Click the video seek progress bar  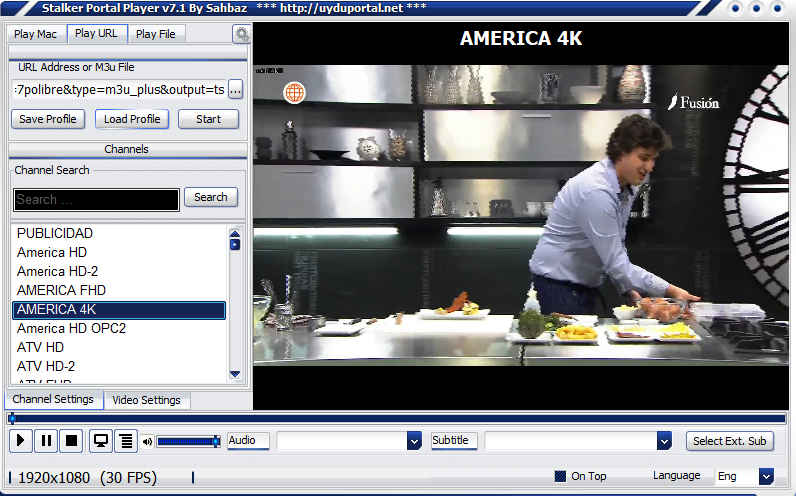397,419
